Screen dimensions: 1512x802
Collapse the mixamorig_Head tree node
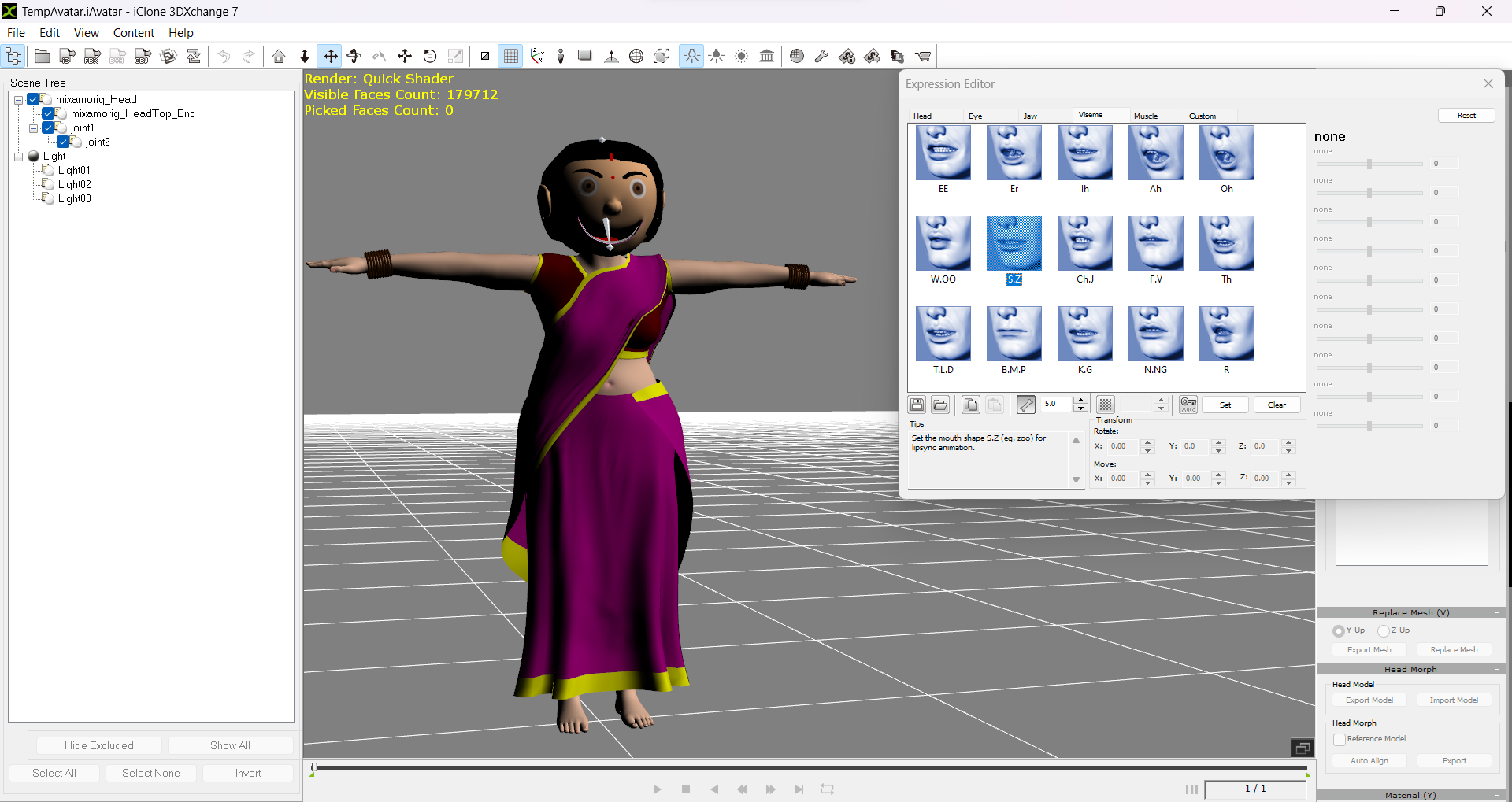point(19,100)
